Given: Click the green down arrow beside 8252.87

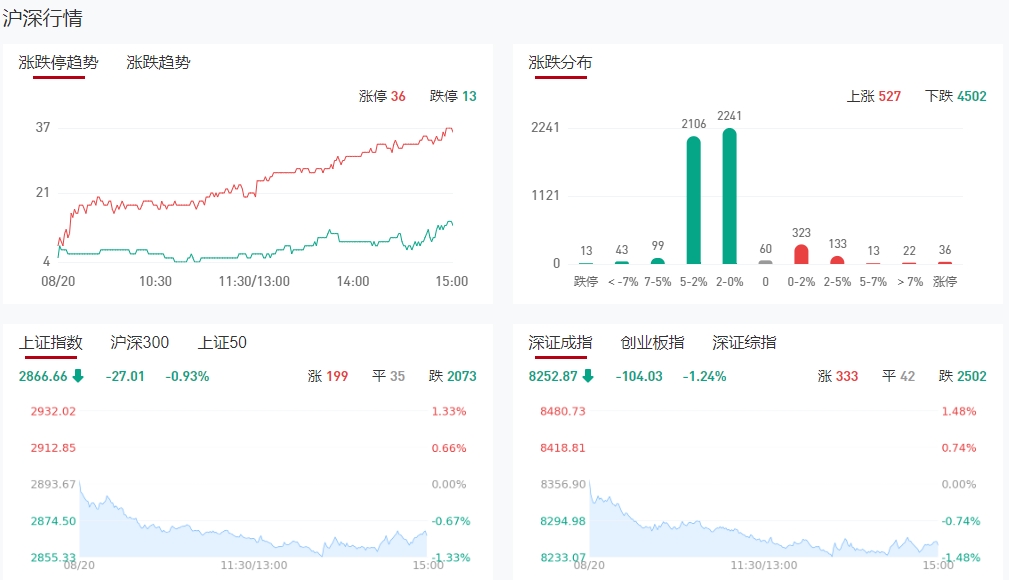Looking at the screenshot, I should [588, 376].
